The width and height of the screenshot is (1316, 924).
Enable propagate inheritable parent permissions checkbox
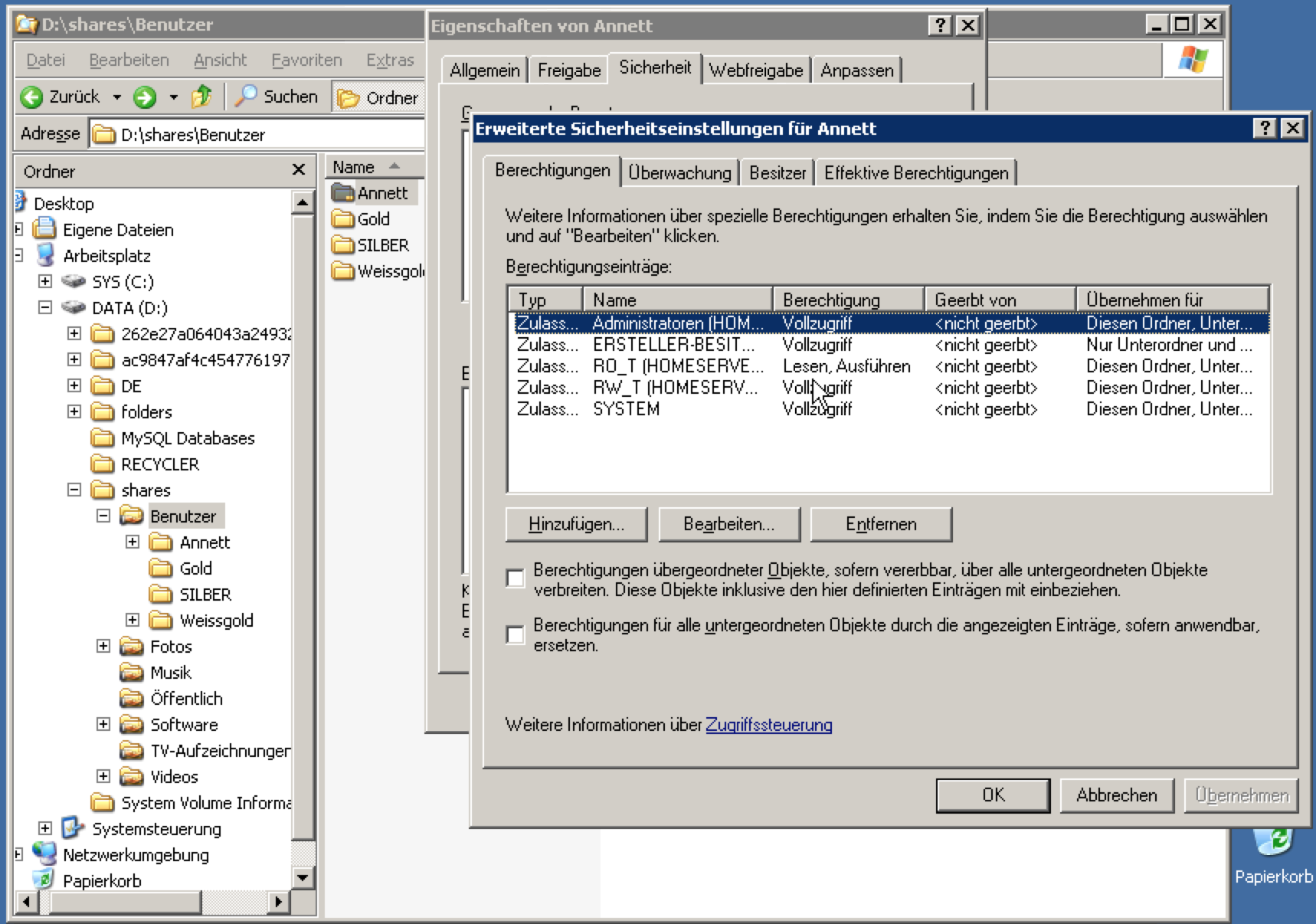tap(516, 578)
